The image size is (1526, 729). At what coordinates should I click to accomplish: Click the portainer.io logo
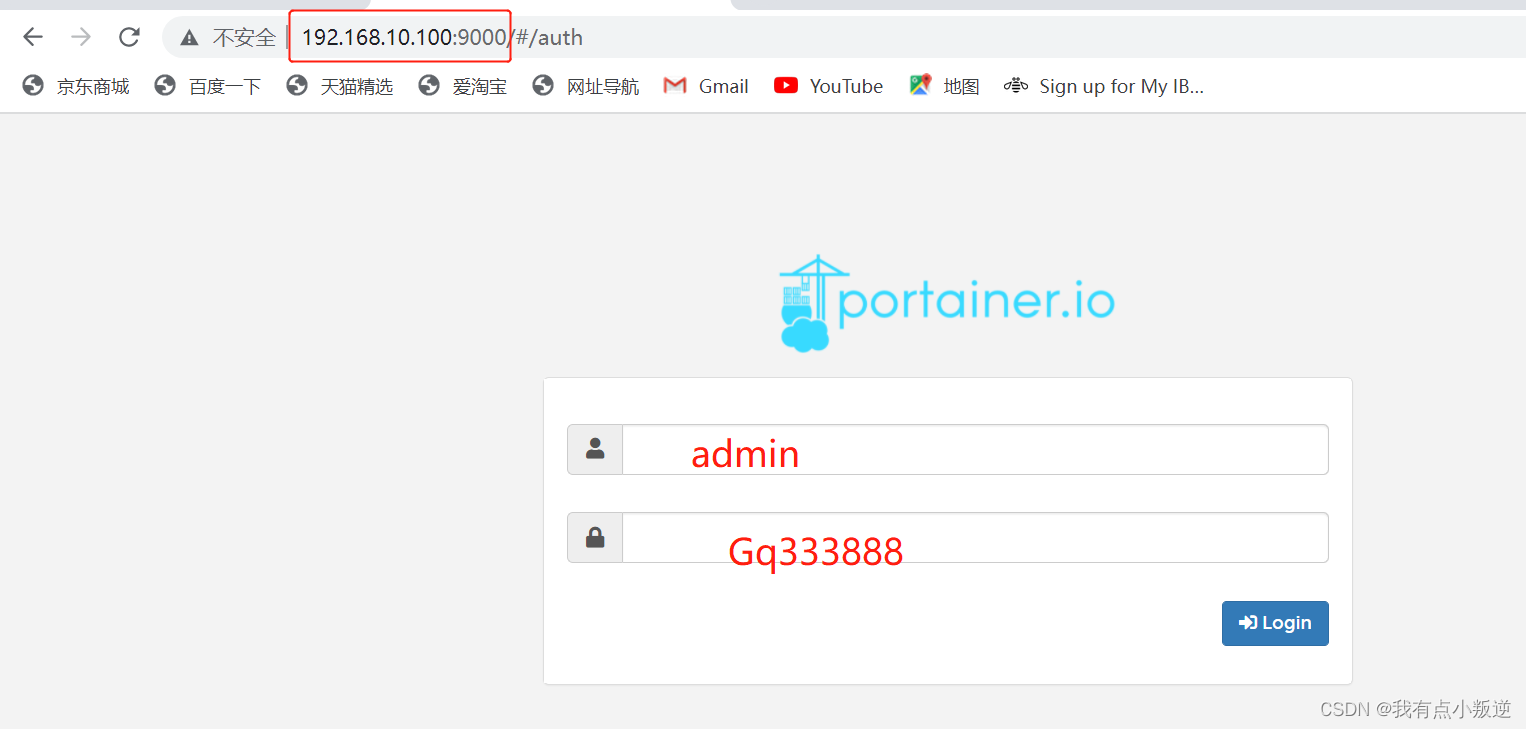pyautogui.click(x=946, y=303)
